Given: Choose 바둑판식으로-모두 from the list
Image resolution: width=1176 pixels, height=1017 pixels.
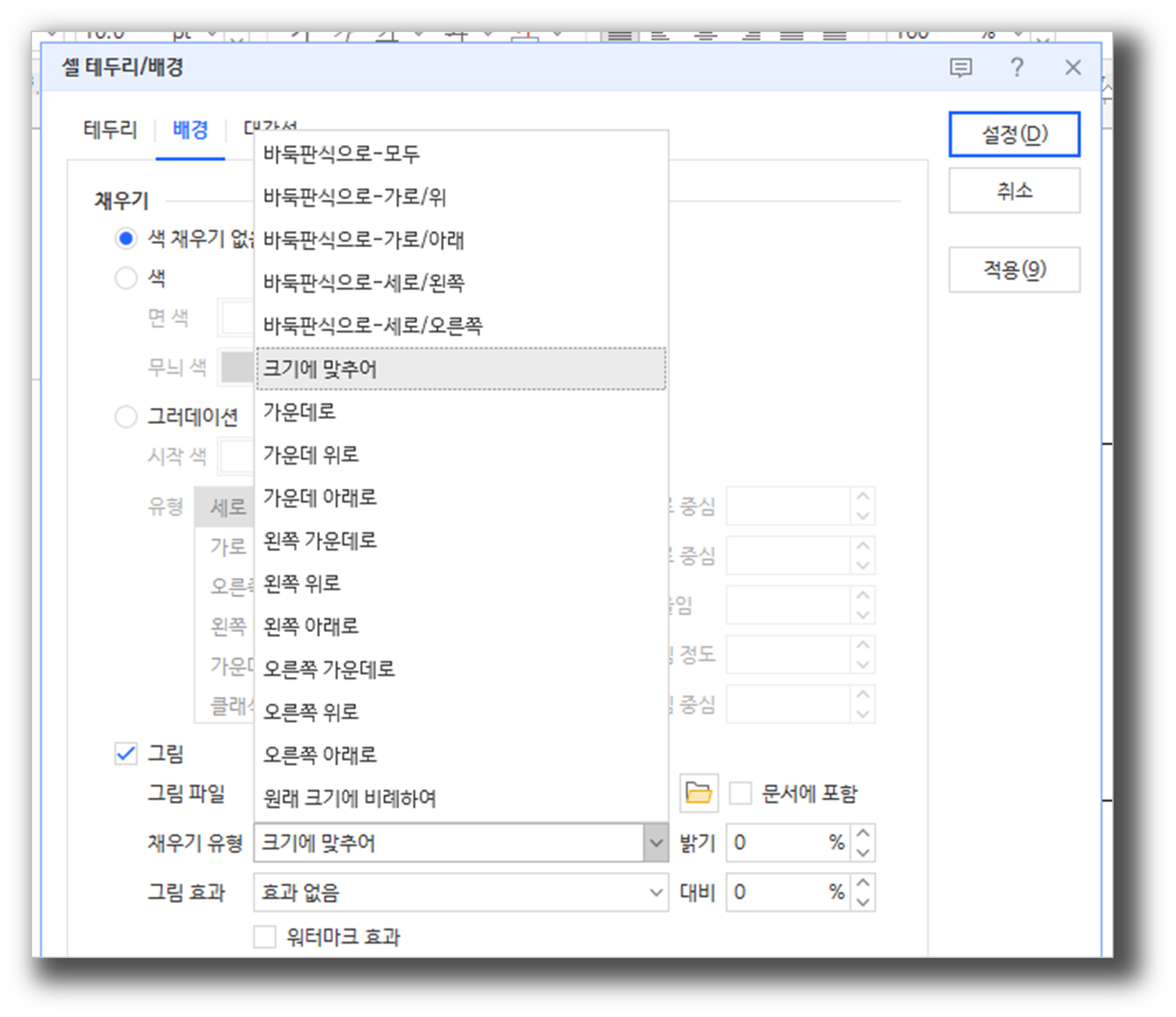Looking at the screenshot, I should 461,154.
